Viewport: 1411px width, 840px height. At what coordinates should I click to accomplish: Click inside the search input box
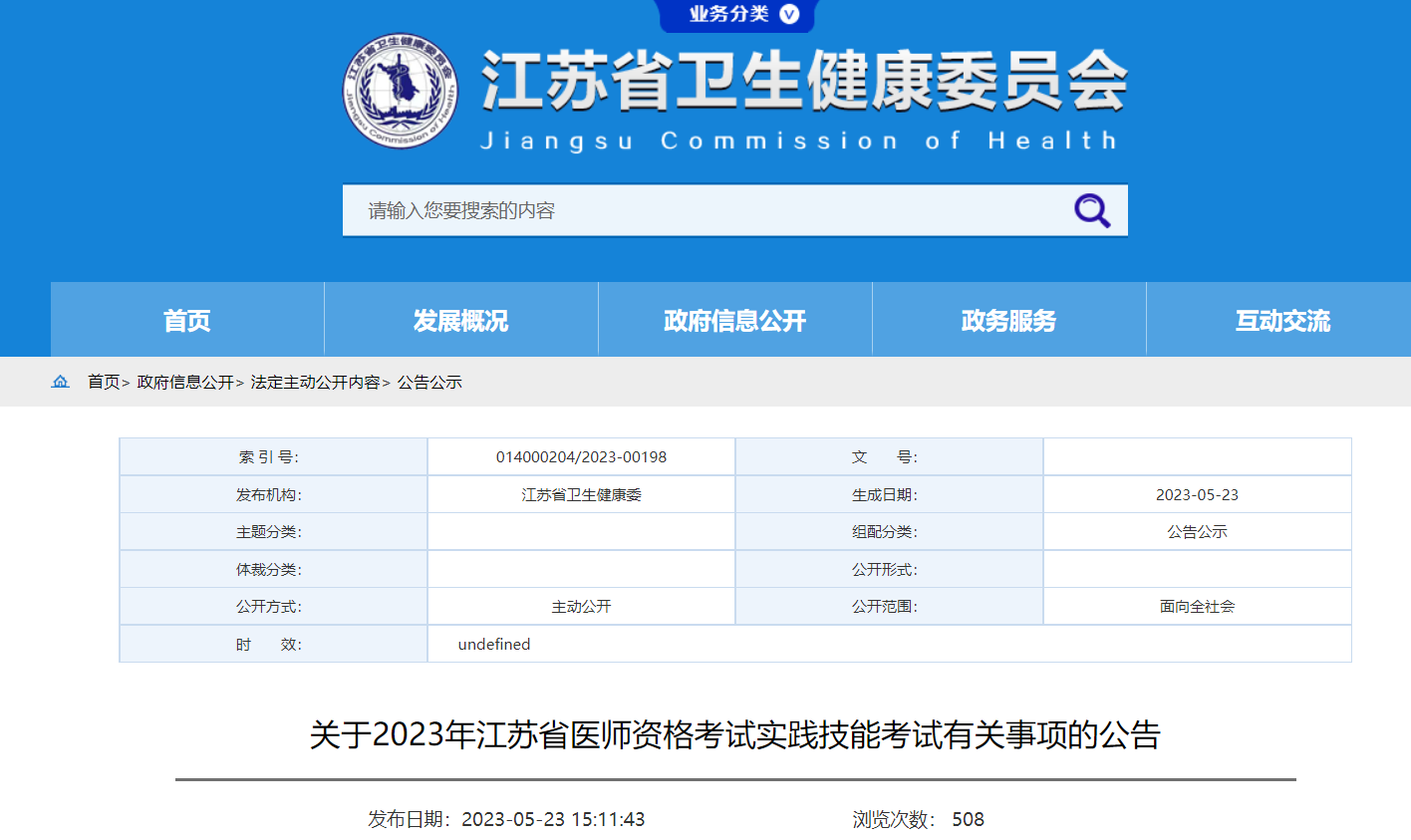(x=698, y=210)
